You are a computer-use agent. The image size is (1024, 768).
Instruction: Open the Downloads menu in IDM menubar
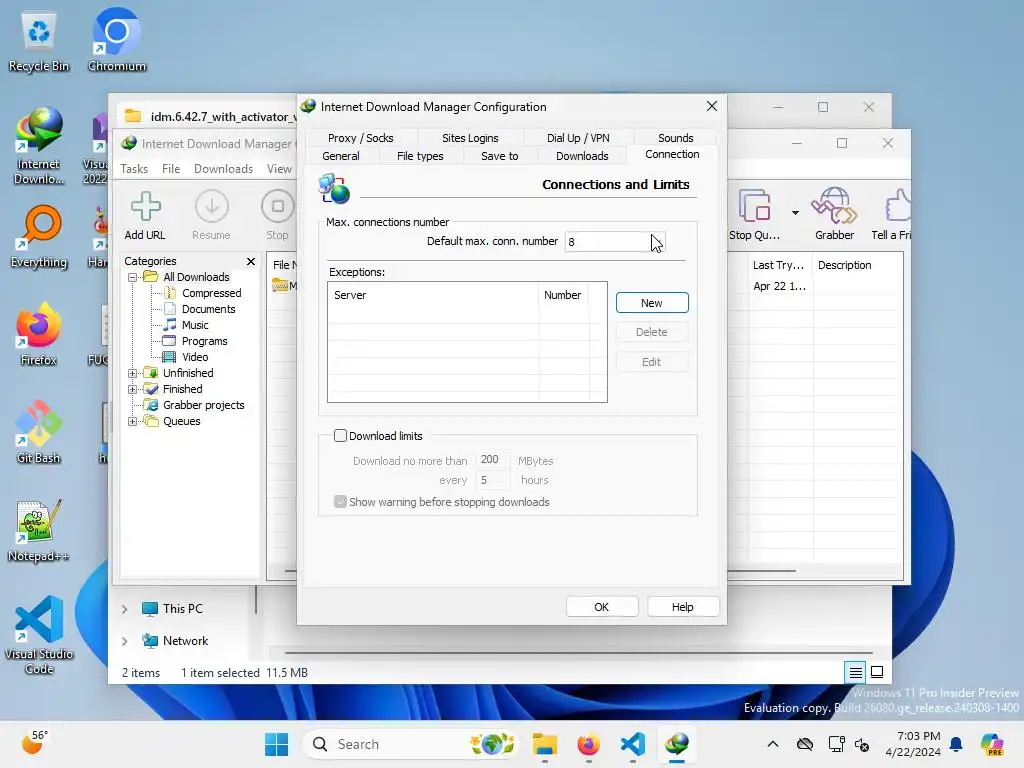click(x=223, y=168)
